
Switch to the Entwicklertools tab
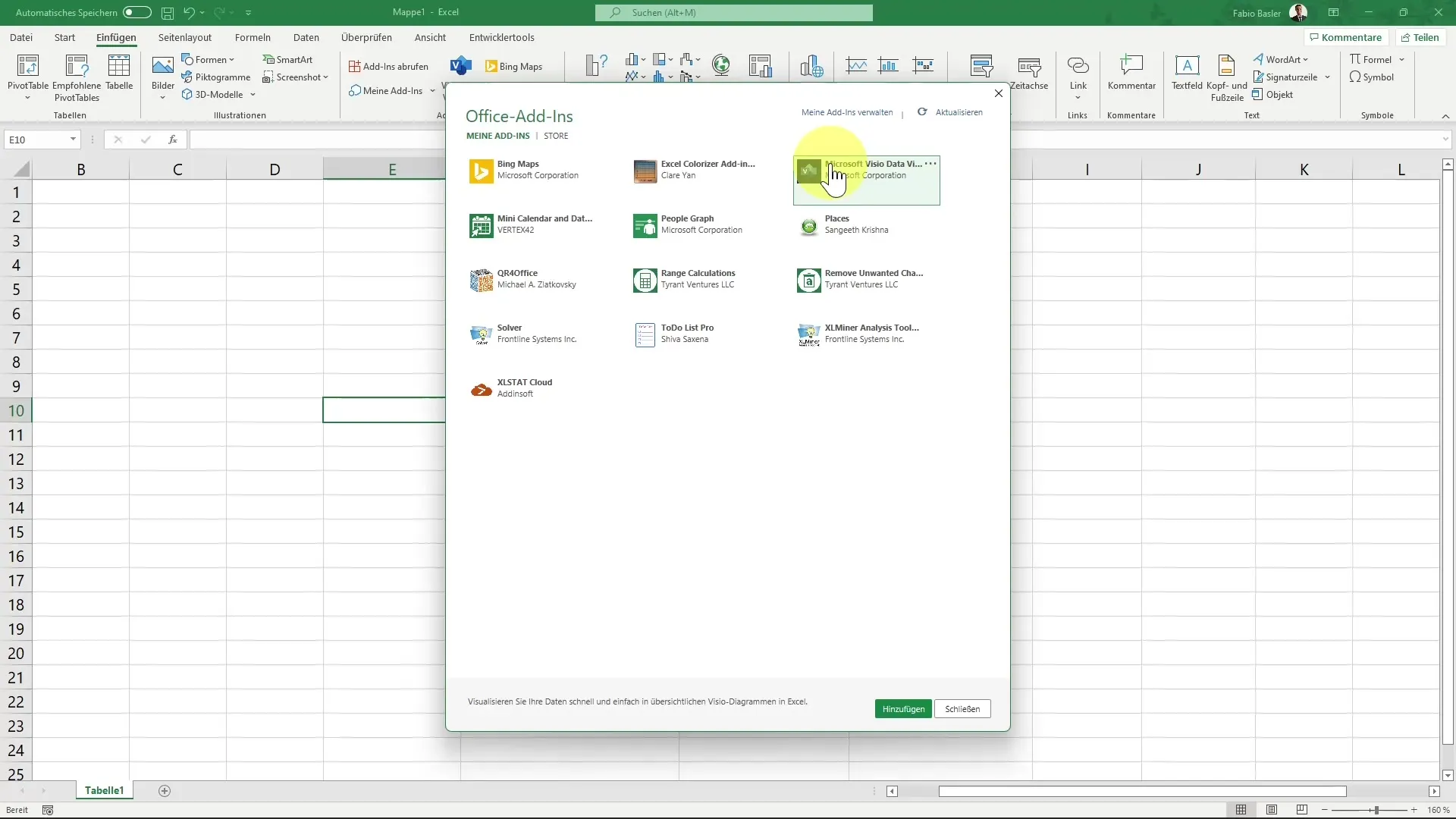pyautogui.click(x=501, y=37)
